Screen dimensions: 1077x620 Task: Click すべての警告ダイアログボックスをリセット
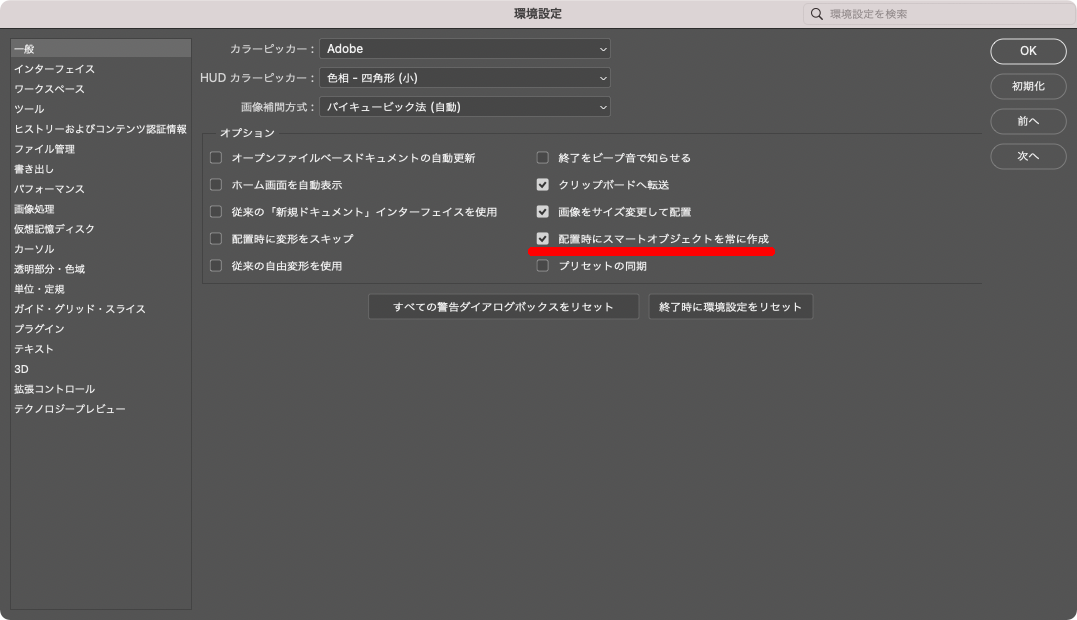pos(502,306)
